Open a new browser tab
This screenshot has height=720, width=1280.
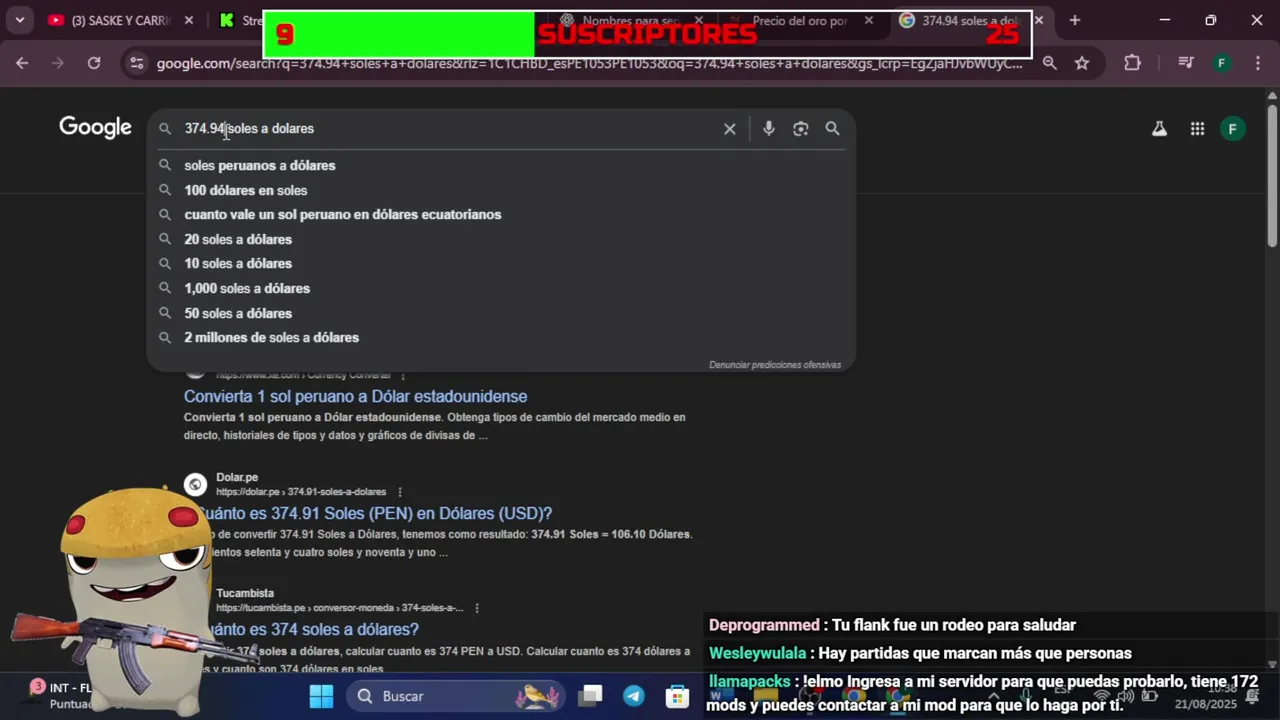(1075, 20)
